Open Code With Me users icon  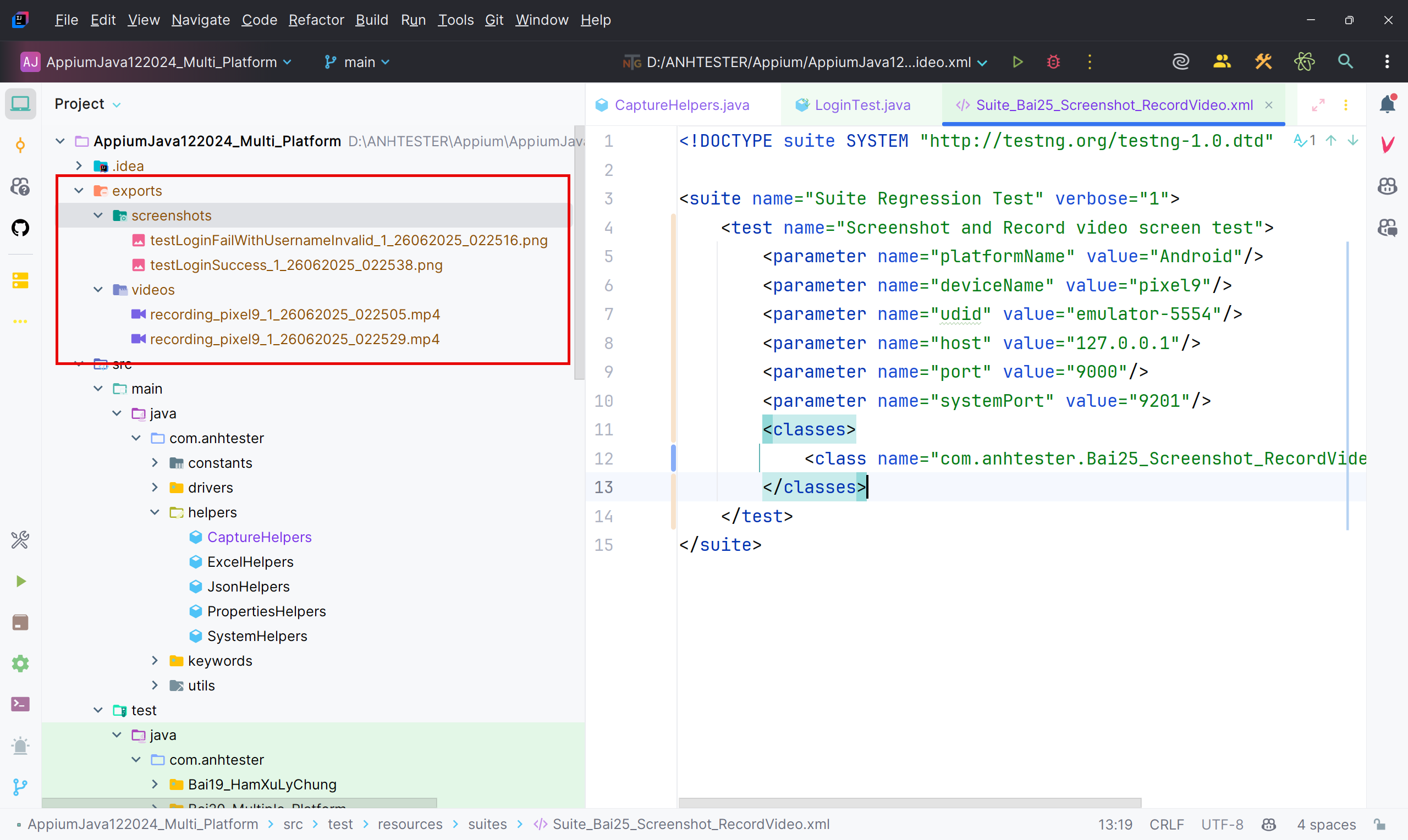[x=1222, y=62]
